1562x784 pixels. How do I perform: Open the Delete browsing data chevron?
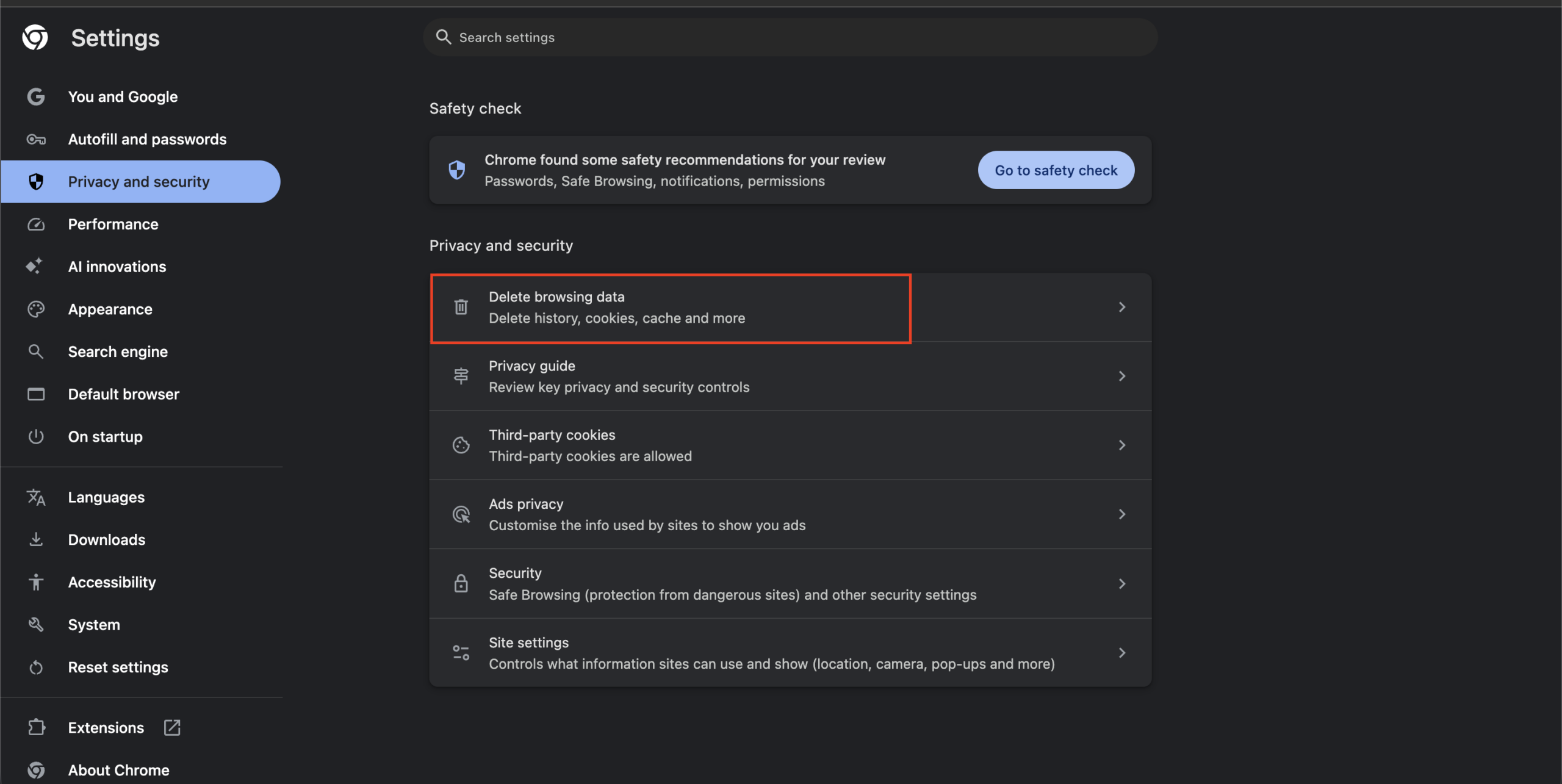click(1123, 307)
